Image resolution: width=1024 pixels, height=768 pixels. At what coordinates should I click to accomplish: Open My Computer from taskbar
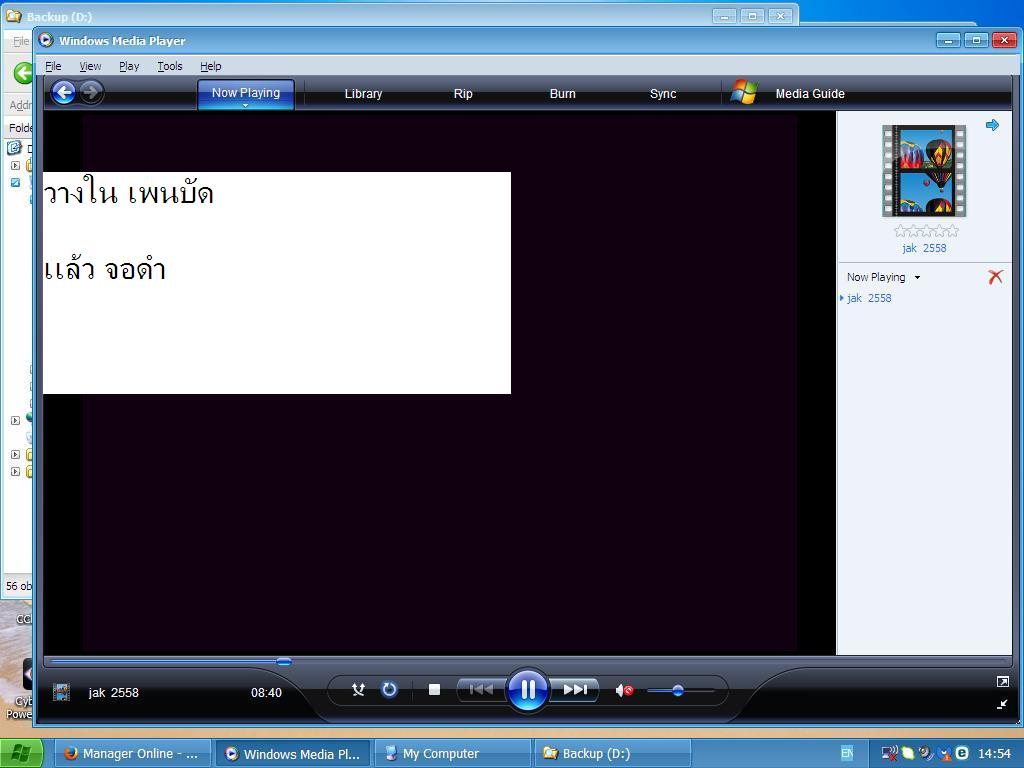pos(453,754)
